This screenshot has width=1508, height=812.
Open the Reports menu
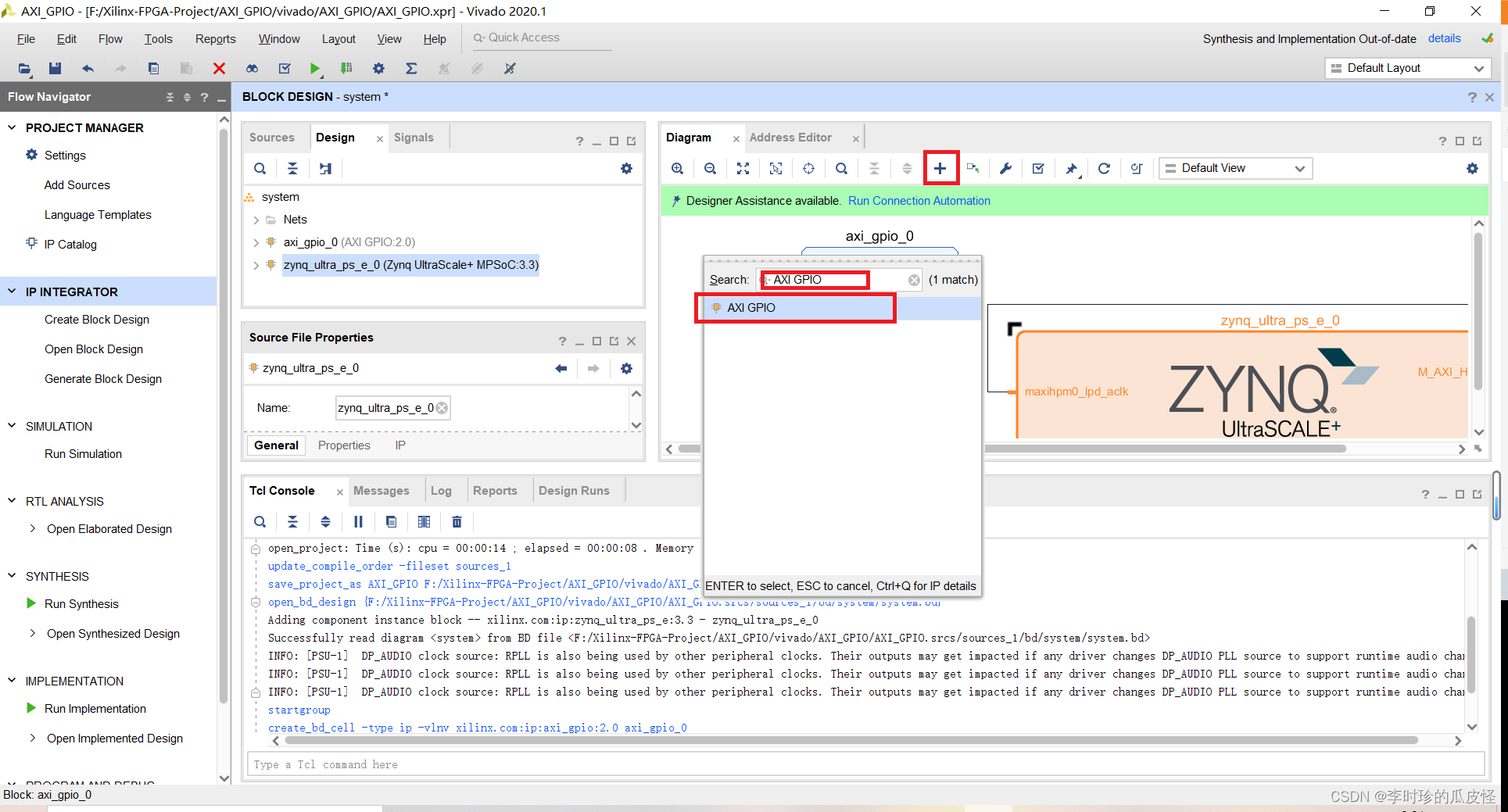click(215, 38)
